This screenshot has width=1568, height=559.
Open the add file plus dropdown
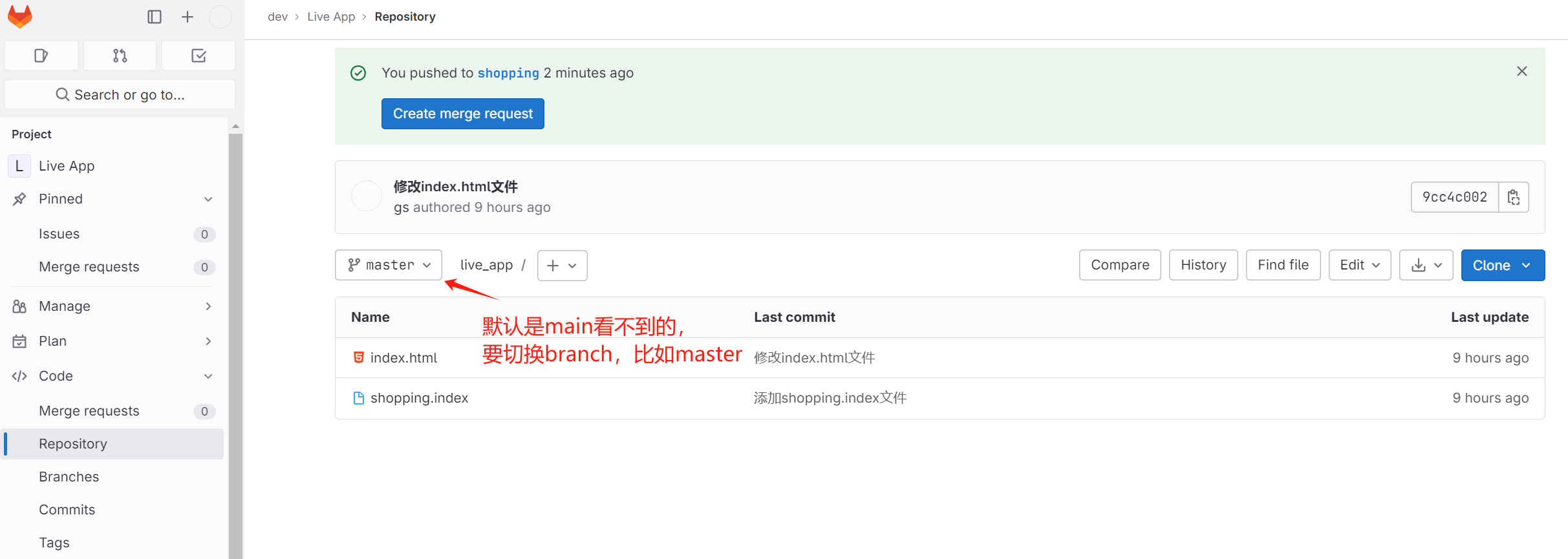click(x=562, y=266)
